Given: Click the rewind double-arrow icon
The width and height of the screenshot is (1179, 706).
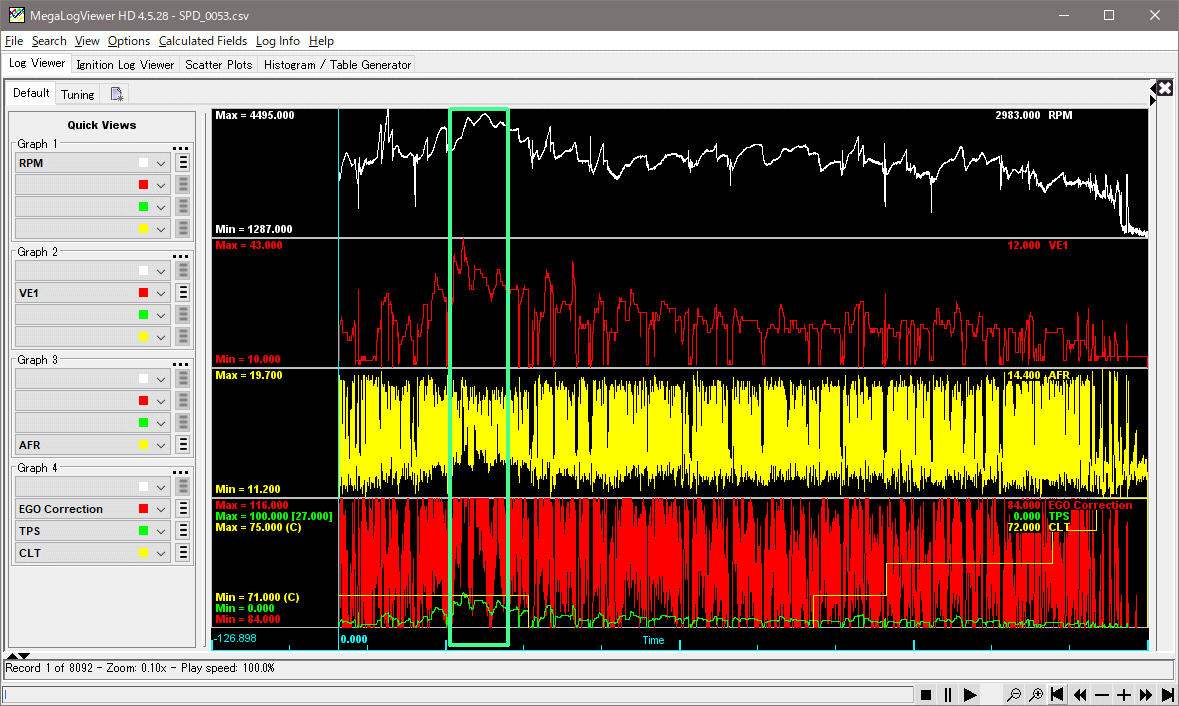Looking at the screenshot, I should click(x=1080, y=694).
